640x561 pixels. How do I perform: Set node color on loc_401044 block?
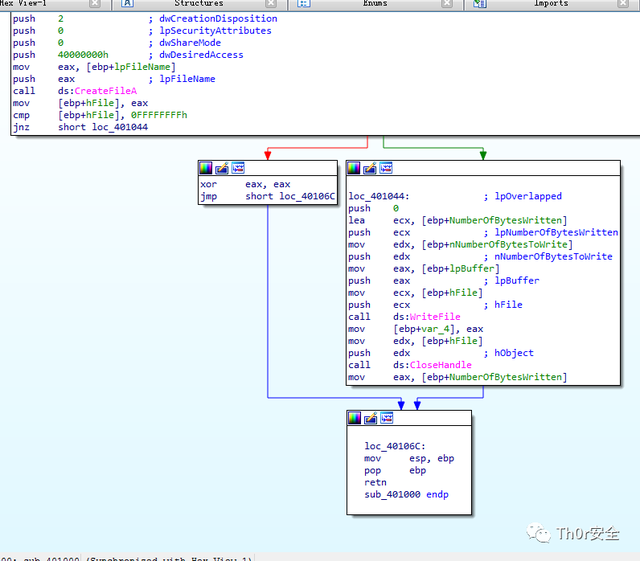(353, 168)
